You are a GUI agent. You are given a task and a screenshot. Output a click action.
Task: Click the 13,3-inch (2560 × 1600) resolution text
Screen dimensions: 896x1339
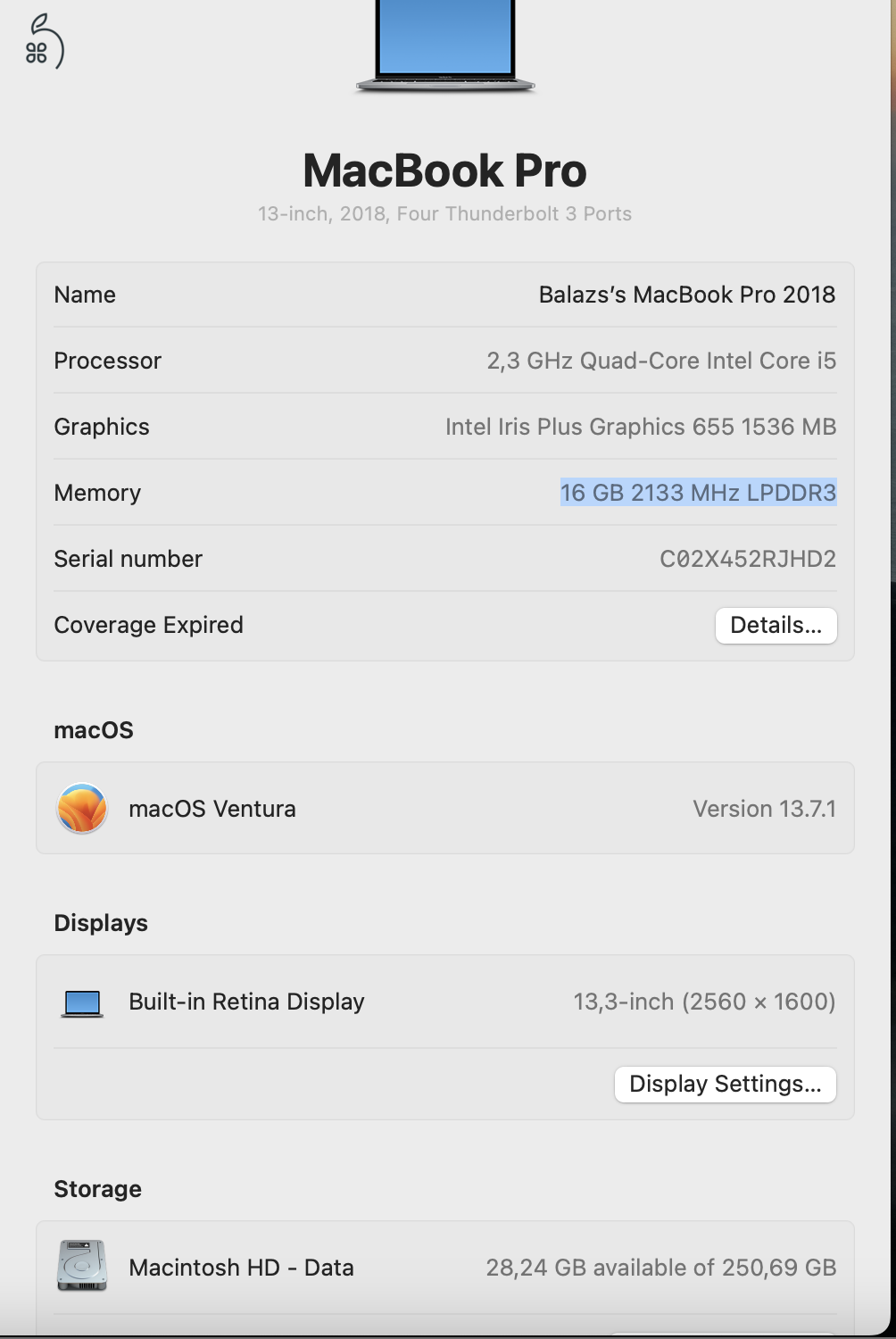pos(704,1002)
